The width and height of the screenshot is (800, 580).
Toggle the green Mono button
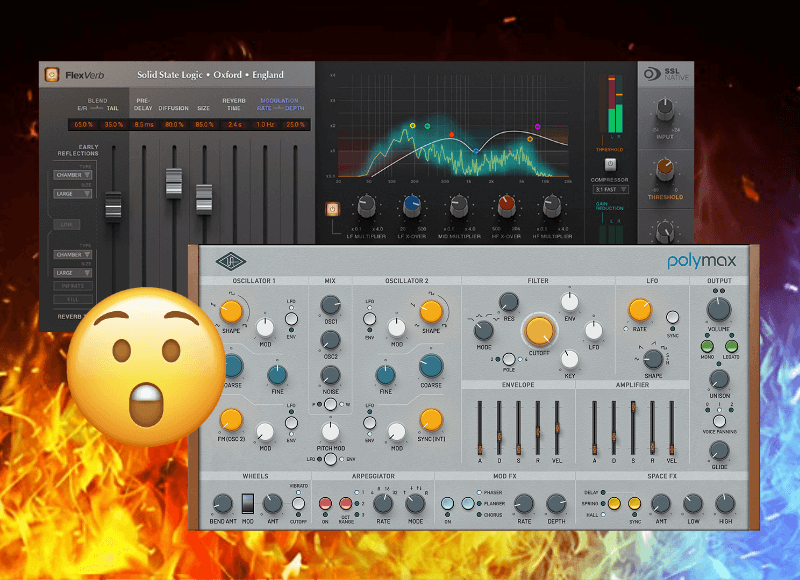707,346
